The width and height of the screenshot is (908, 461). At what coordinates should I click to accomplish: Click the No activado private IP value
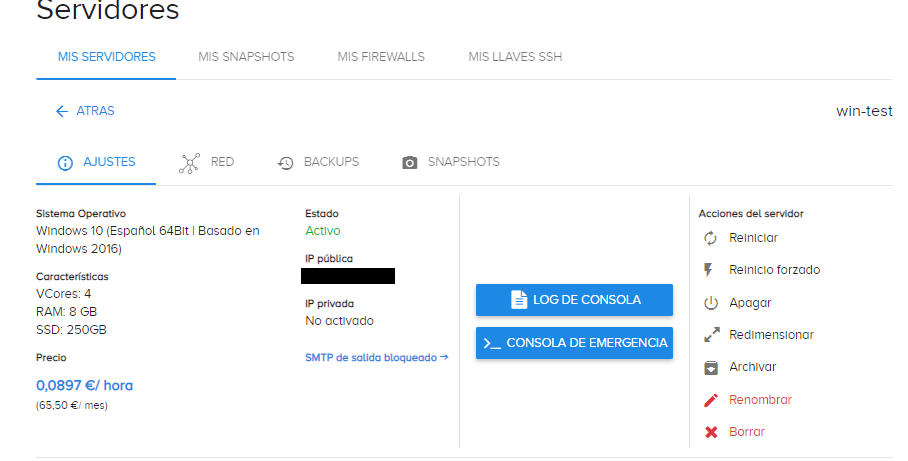[x=339, y=321]
